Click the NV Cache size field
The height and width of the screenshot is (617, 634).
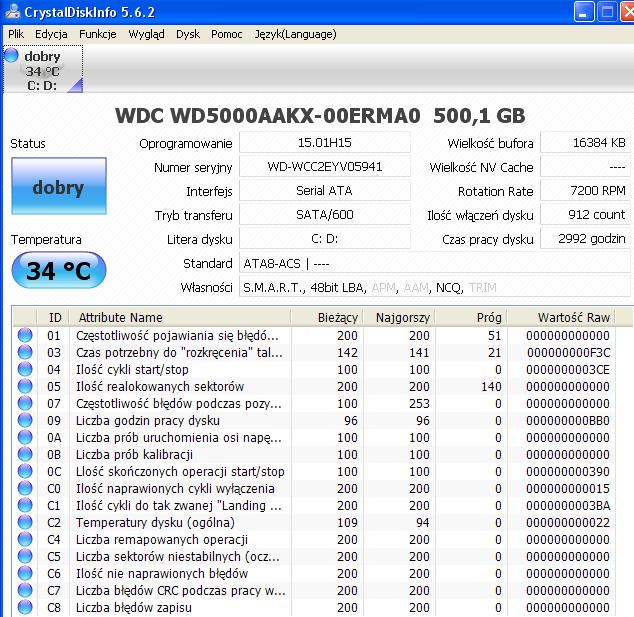(585, 167)
